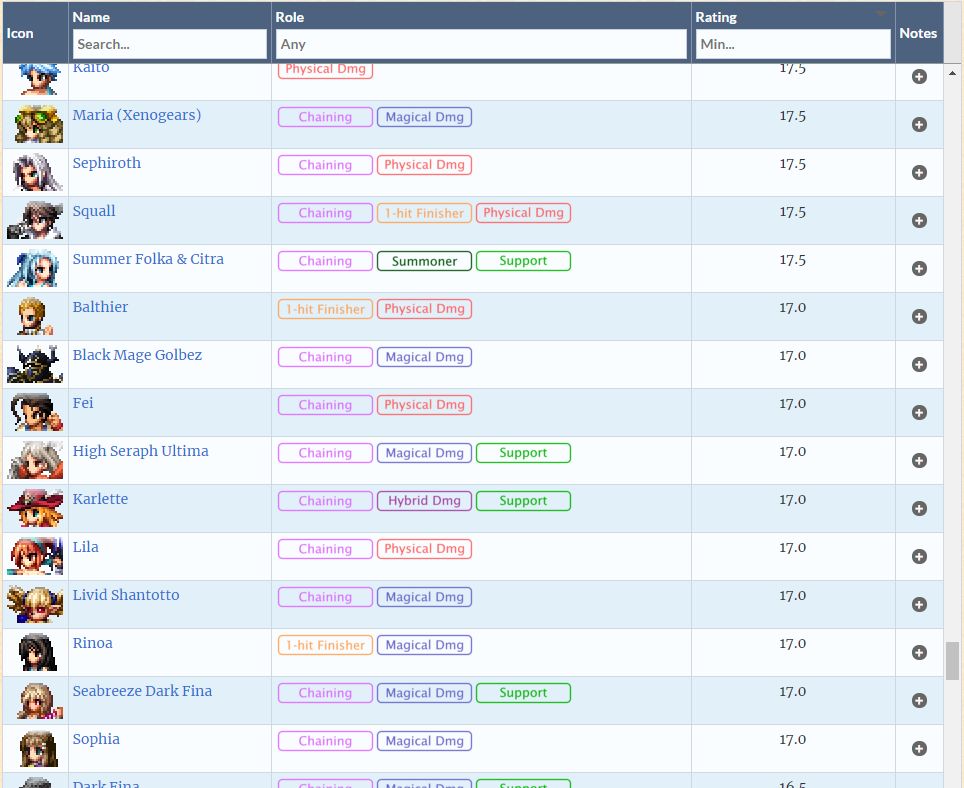
Task: Click plus icon in Sophia row
Action: [x=919, y=748]
